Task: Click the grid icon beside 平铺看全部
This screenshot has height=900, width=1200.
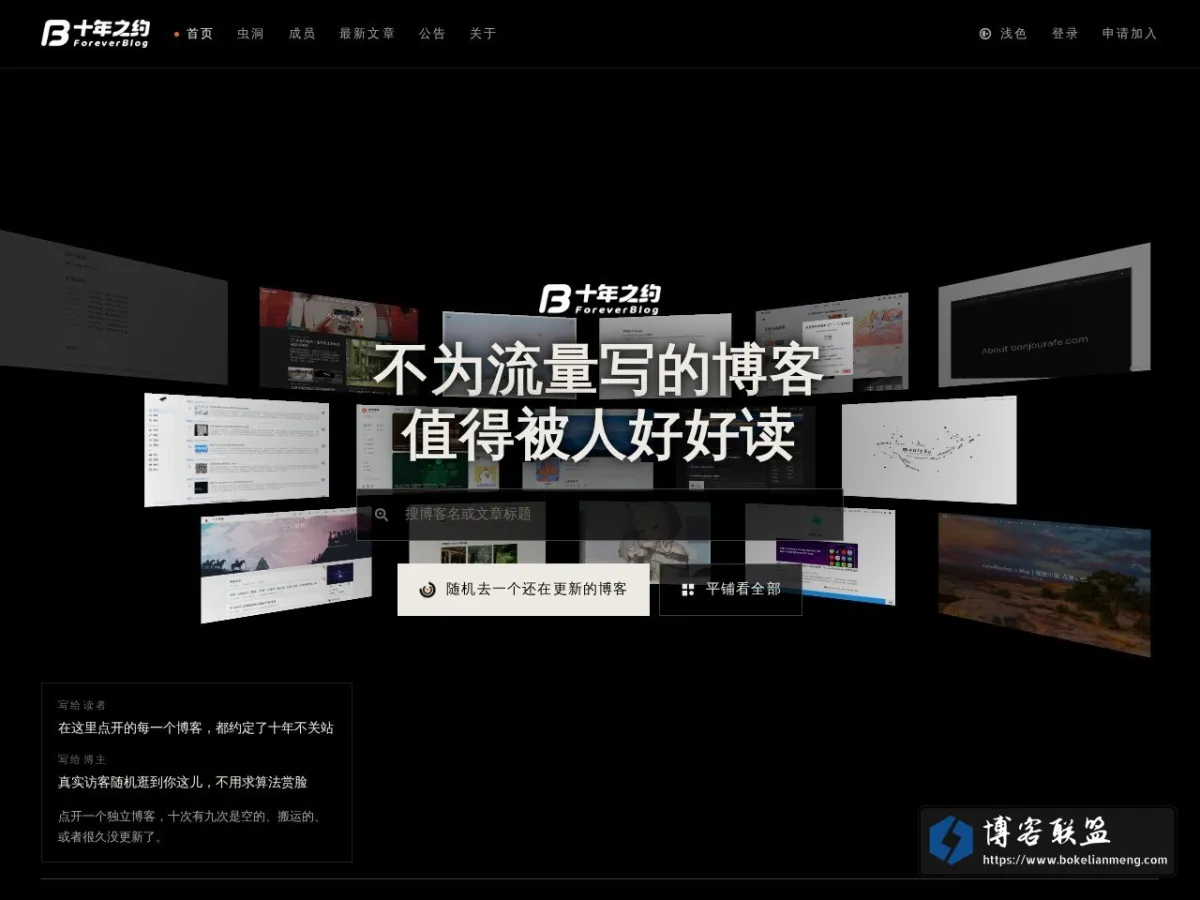Action: [688, 590]
